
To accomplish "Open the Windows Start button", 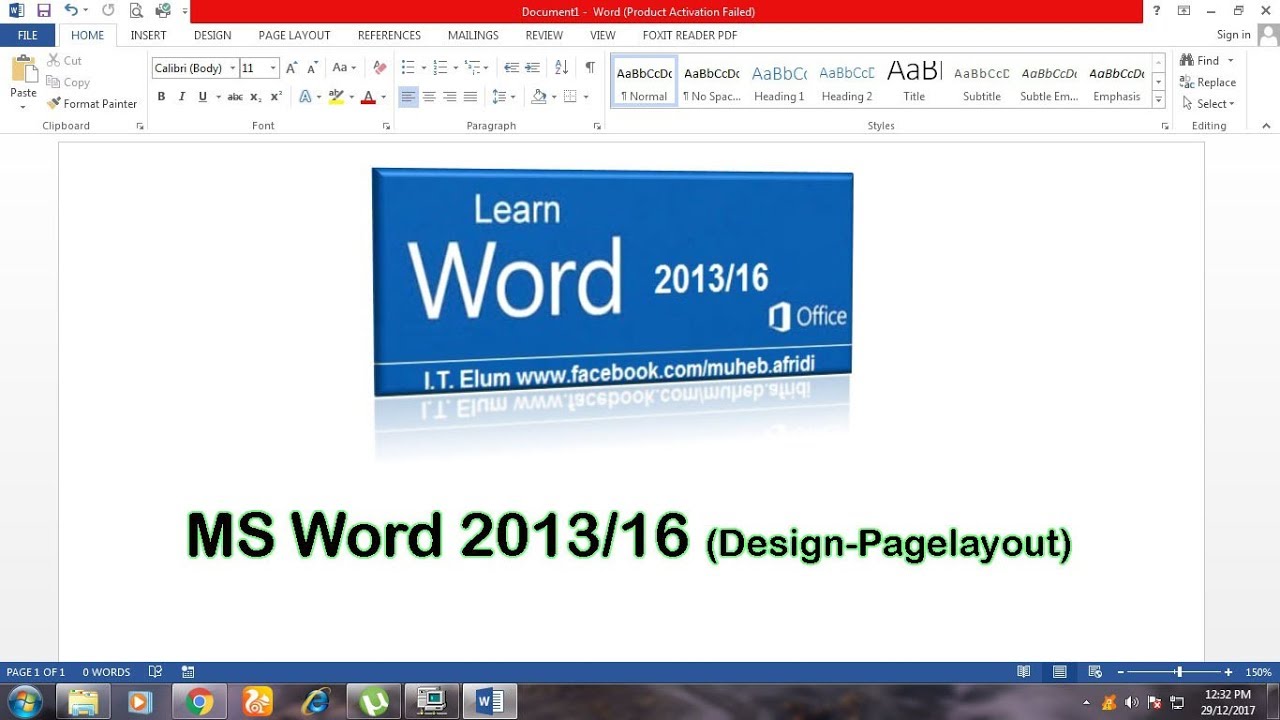I will [x=23, y=702].
